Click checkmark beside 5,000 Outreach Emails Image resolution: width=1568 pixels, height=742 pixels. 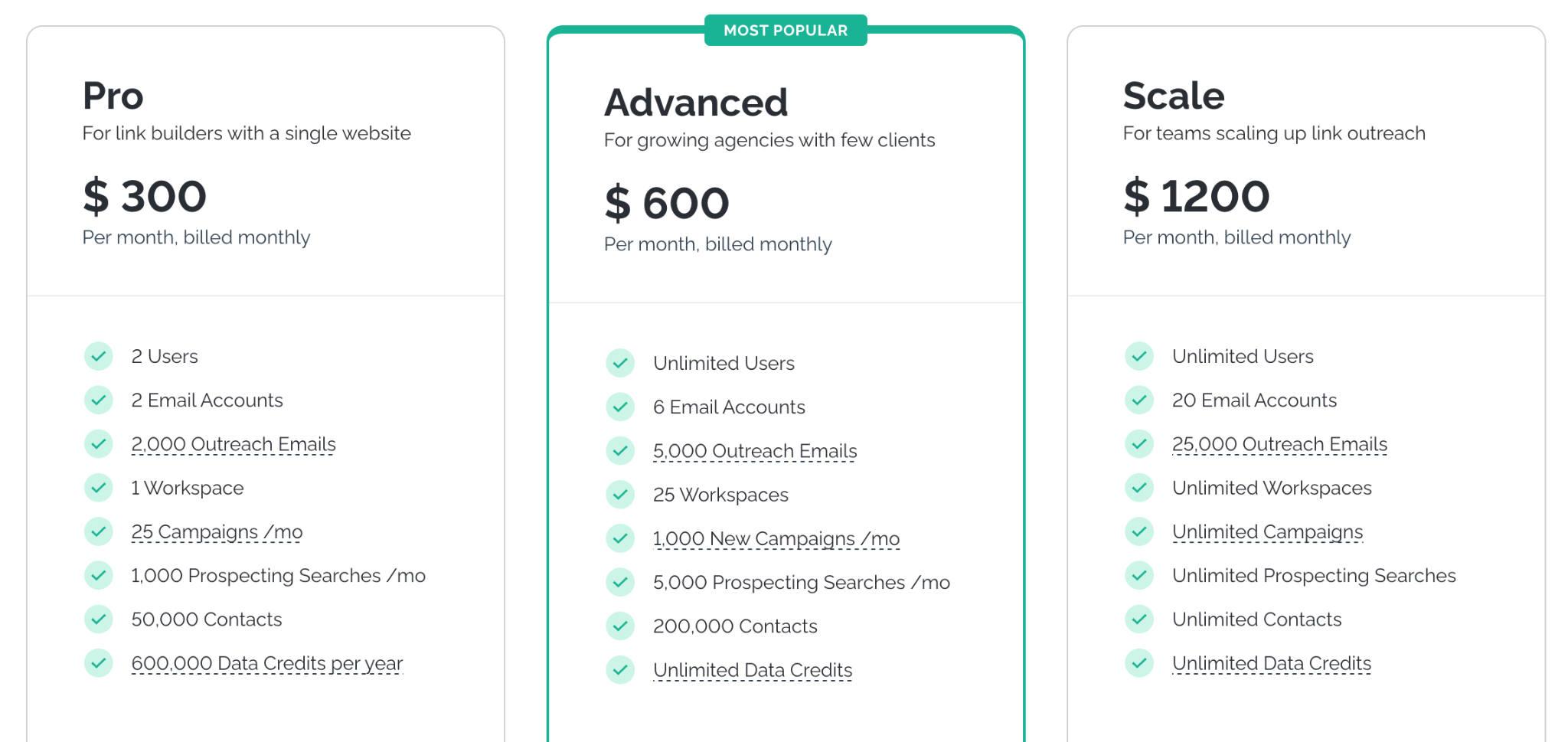coord(620,451)
